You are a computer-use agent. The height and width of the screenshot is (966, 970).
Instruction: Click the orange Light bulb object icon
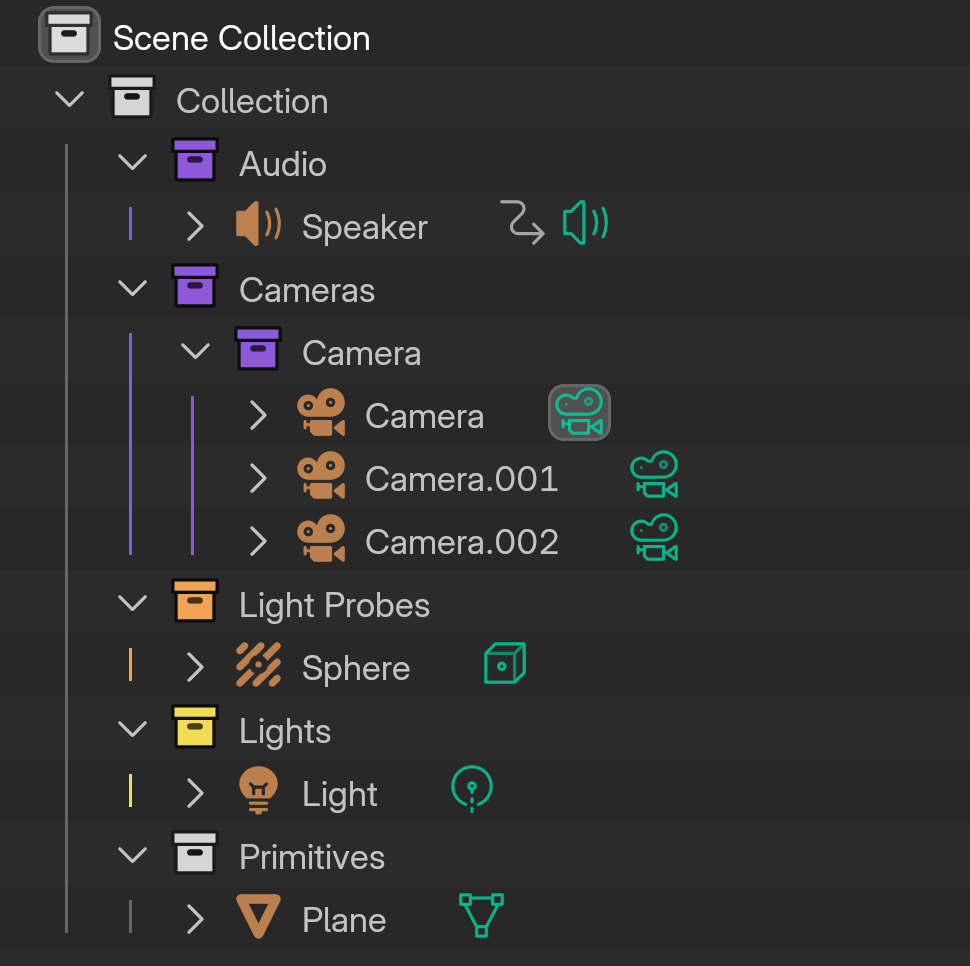point(259,790)
